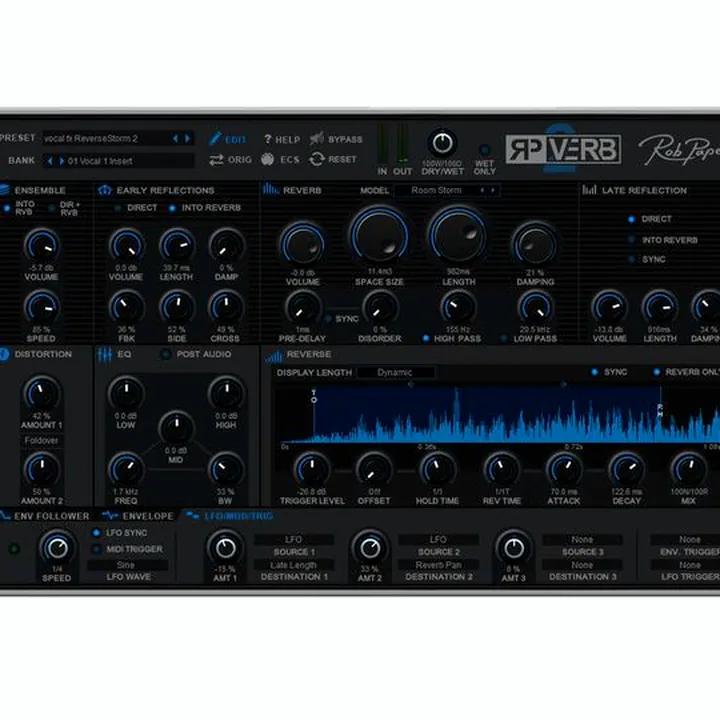The image size is (720, 720).
Task: Open distortion type Foldover dropdown
Action: click(41, 440)
